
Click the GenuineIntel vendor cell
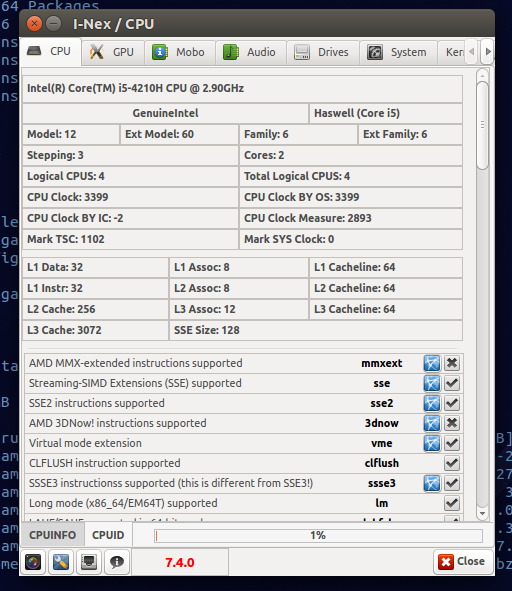(166, 113)
